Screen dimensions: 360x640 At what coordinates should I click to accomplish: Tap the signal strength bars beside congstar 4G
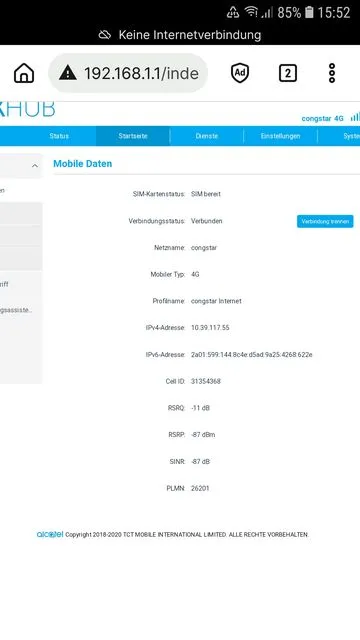click(355, 117)
